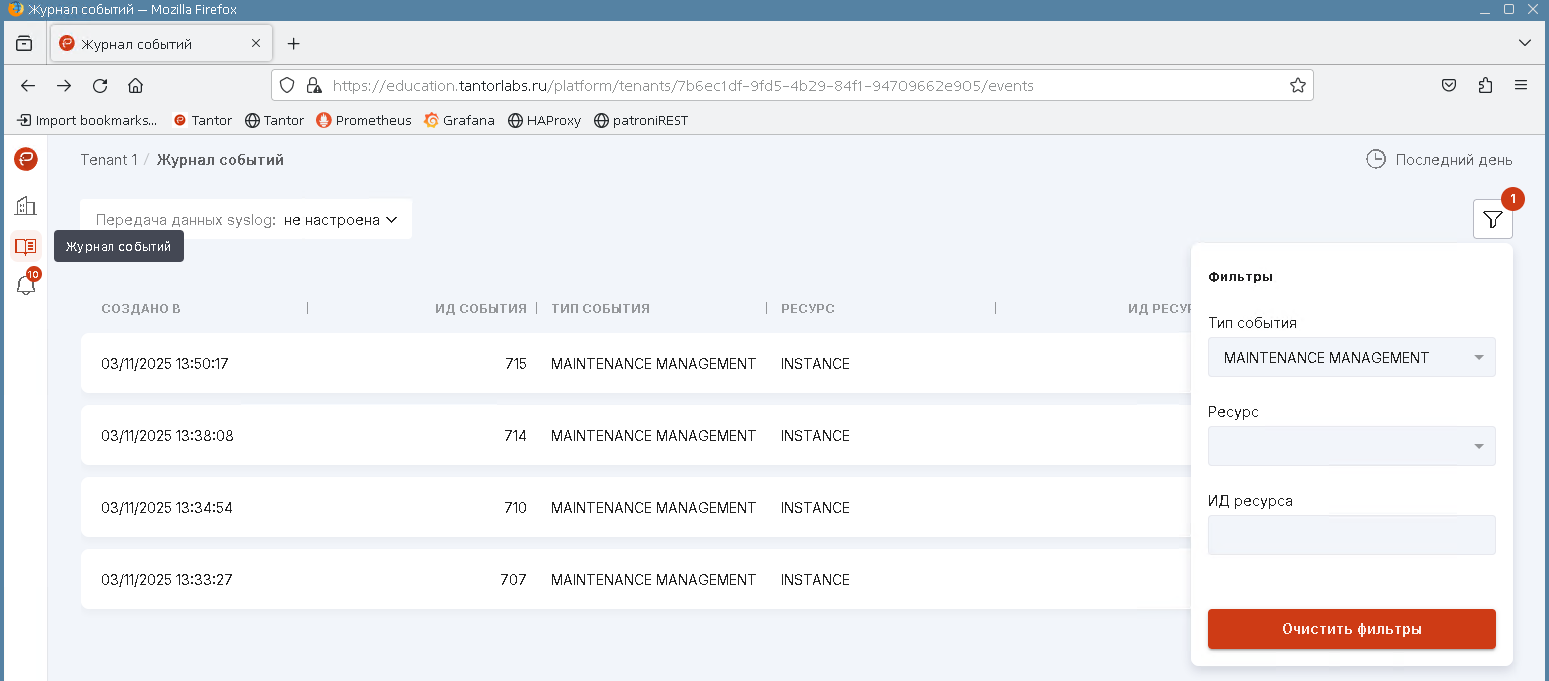Reload the current page
Viewport: 1549px width, 681px height.
[x=100, y=86]
